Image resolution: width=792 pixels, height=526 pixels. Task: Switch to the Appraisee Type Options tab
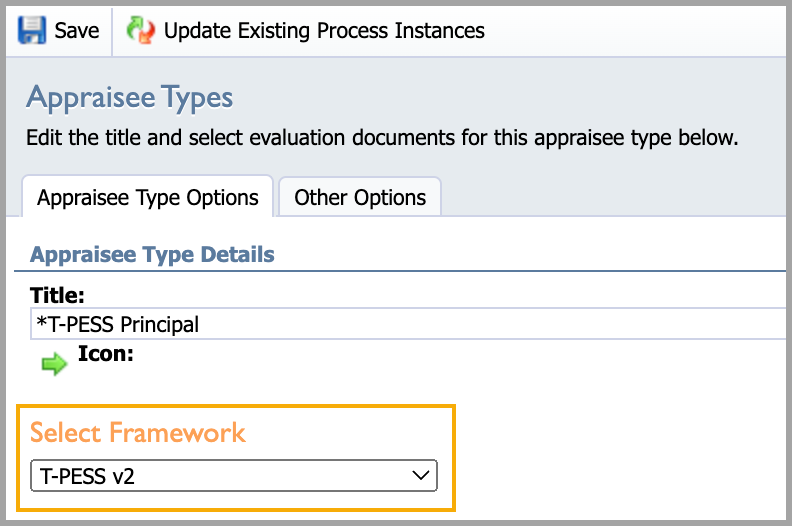pos(147,197)
